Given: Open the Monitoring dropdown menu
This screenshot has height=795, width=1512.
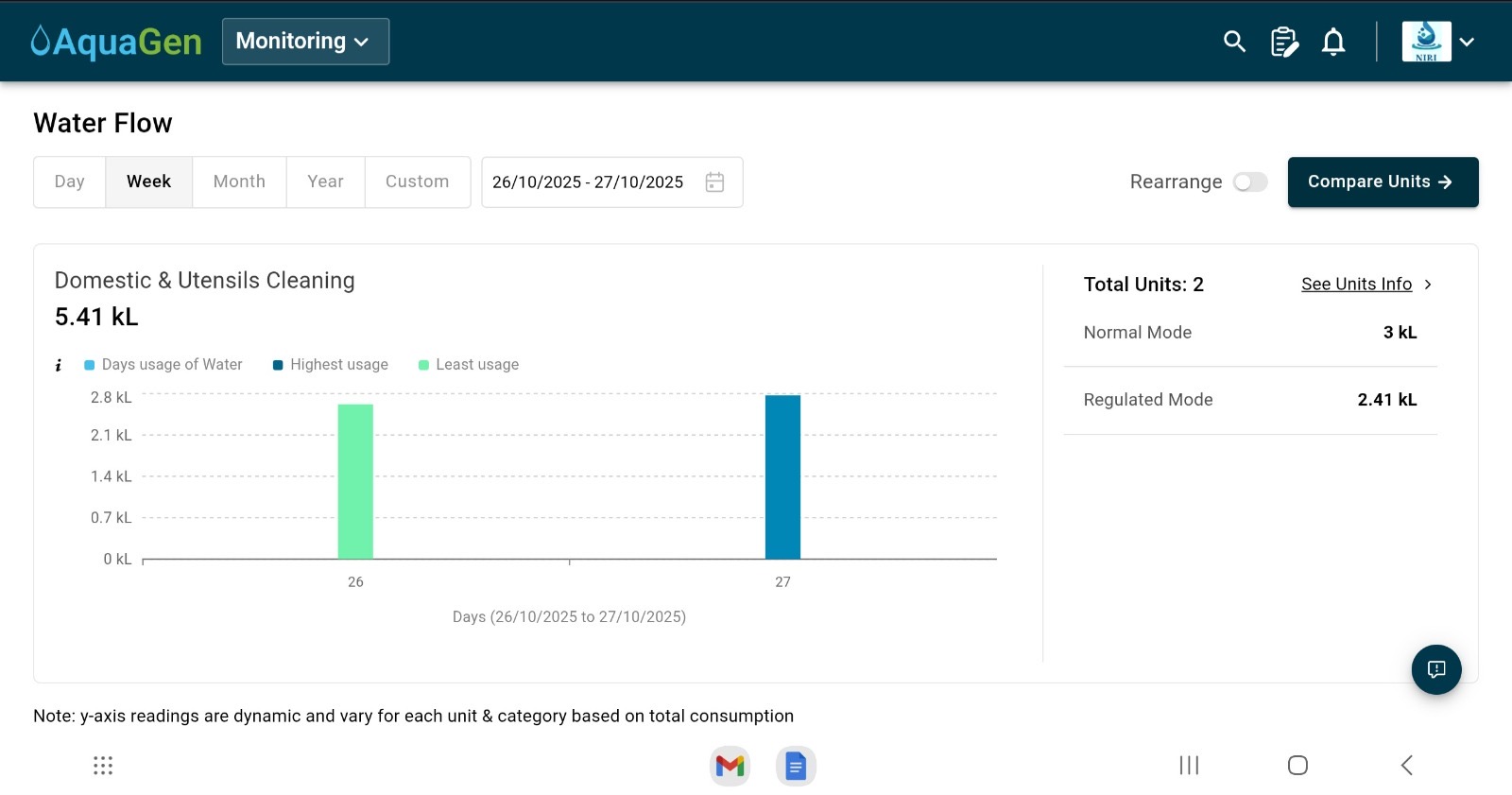Looking at the screenshot, I should tap(305, 42).
